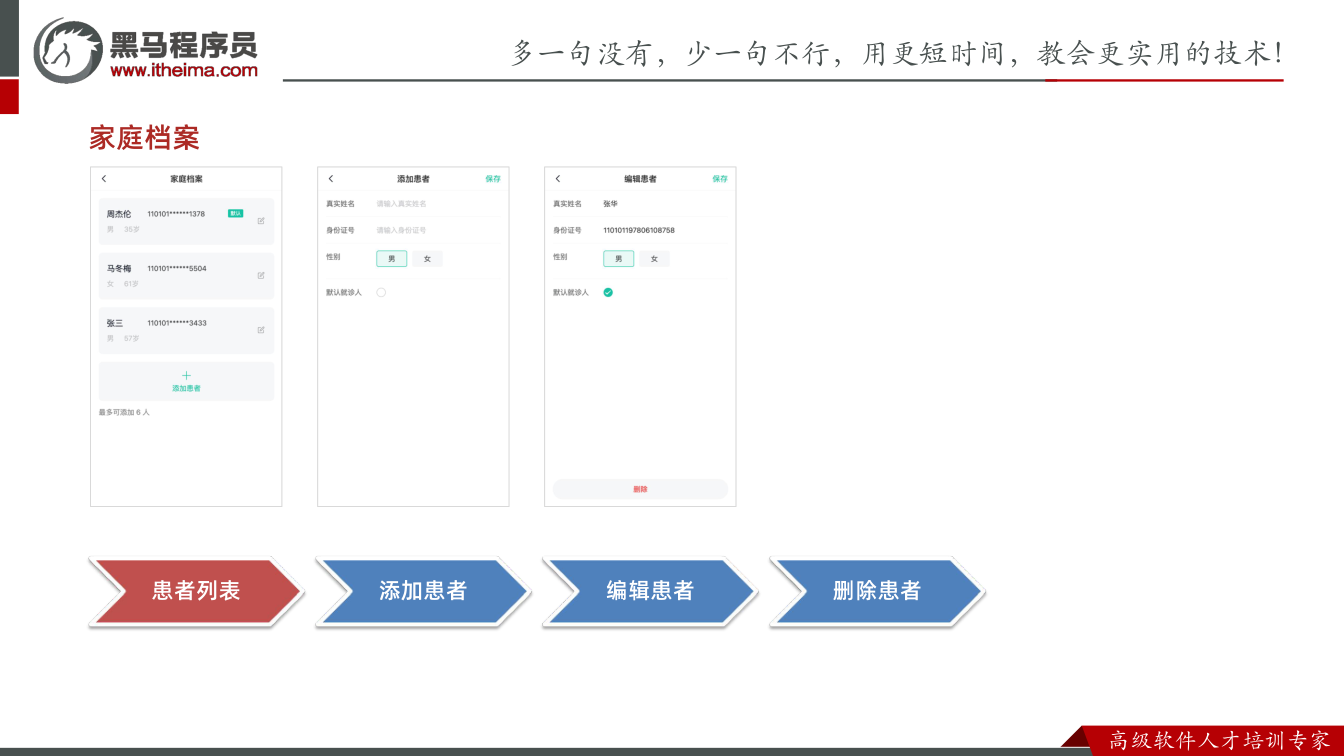Tap the plus icon to add patient
1344x756 pixels.
[x=186, y=376]
